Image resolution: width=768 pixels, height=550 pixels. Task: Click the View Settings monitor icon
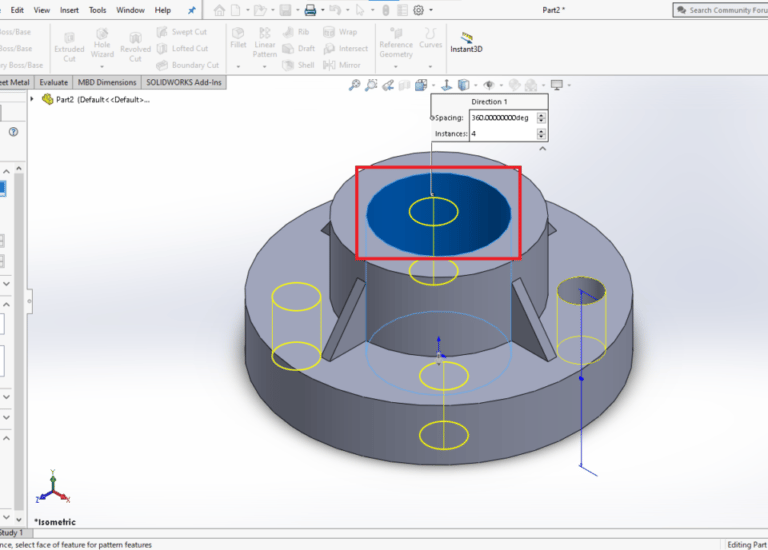(x=557, y=85)
